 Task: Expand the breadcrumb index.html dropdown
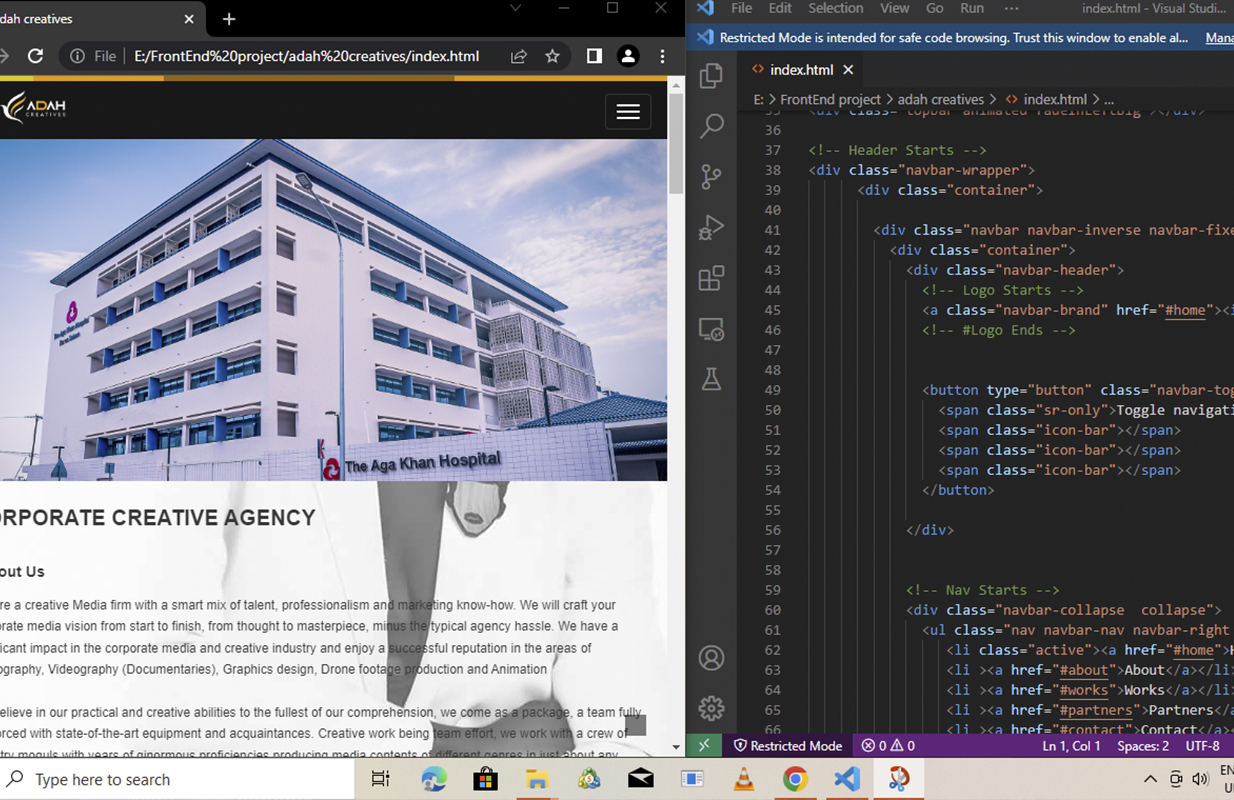pyautogui.click(x=1054, y=99)
